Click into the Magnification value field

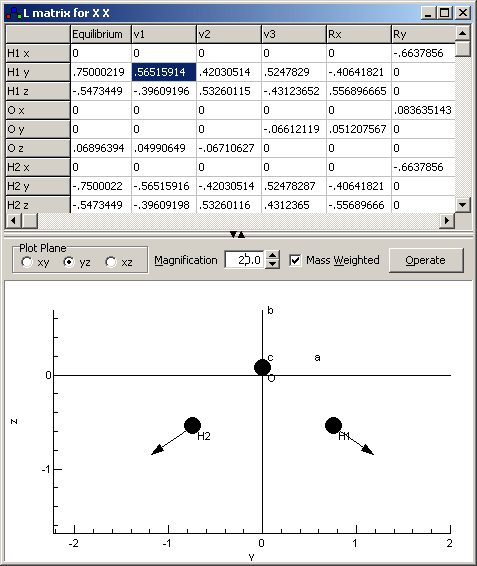click(x=244, y=260)
